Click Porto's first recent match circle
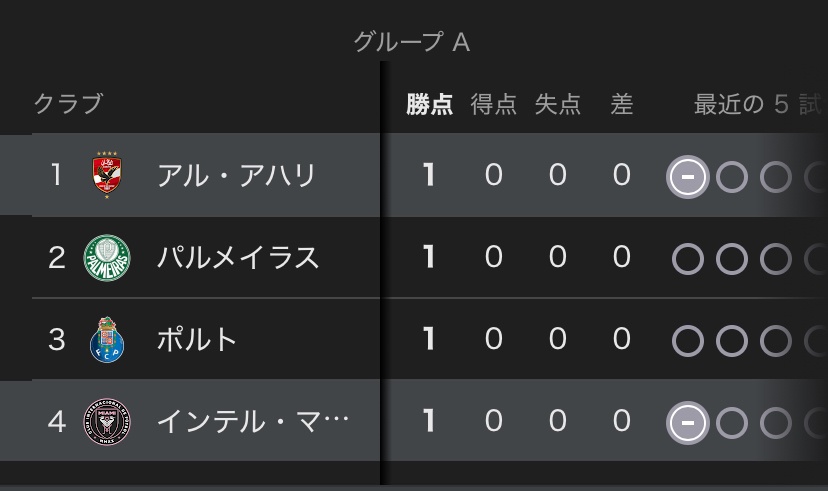828x491 pixels. click(687, 340)
